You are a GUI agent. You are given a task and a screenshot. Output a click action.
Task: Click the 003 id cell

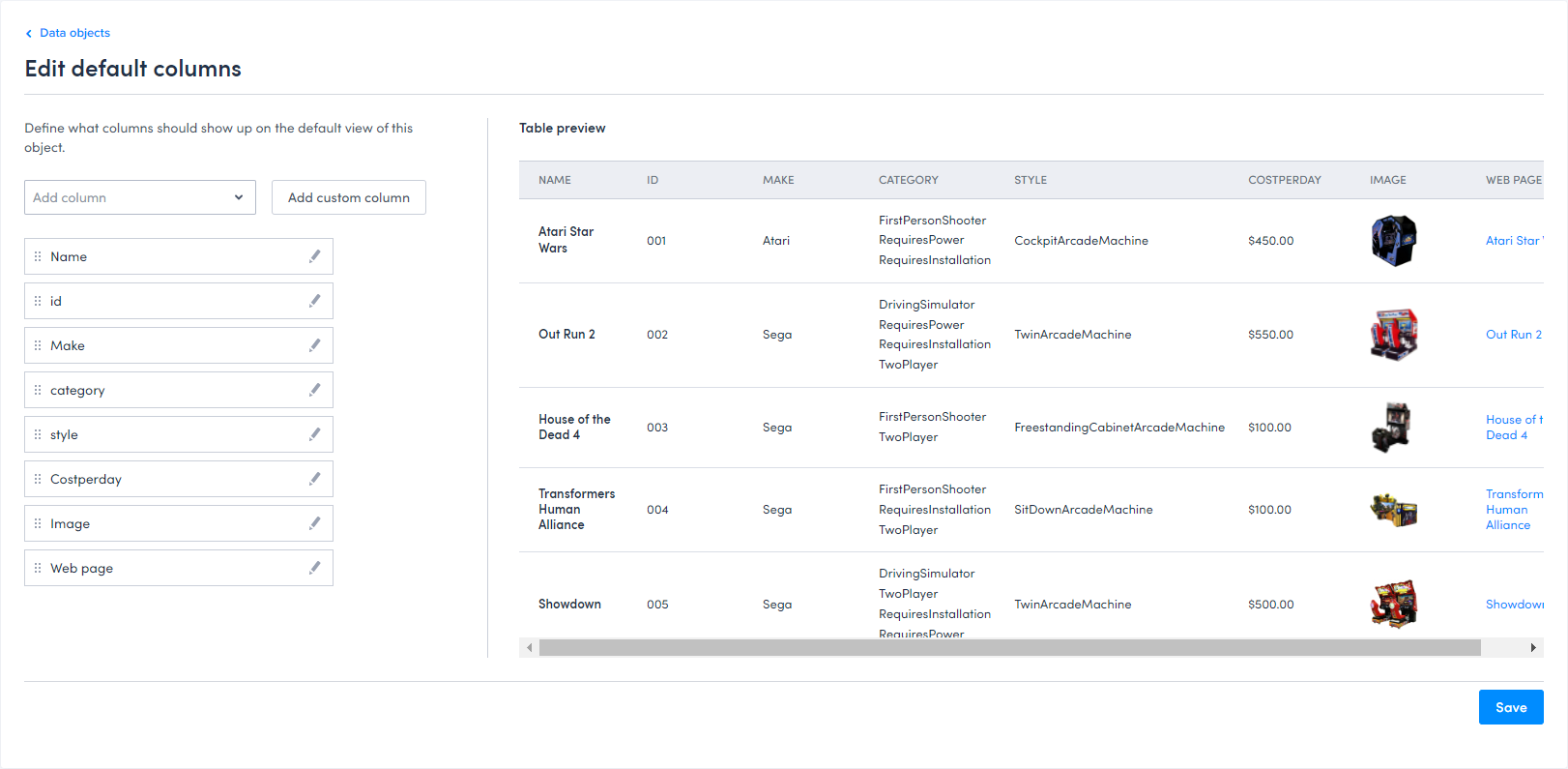tap(657, 428)
